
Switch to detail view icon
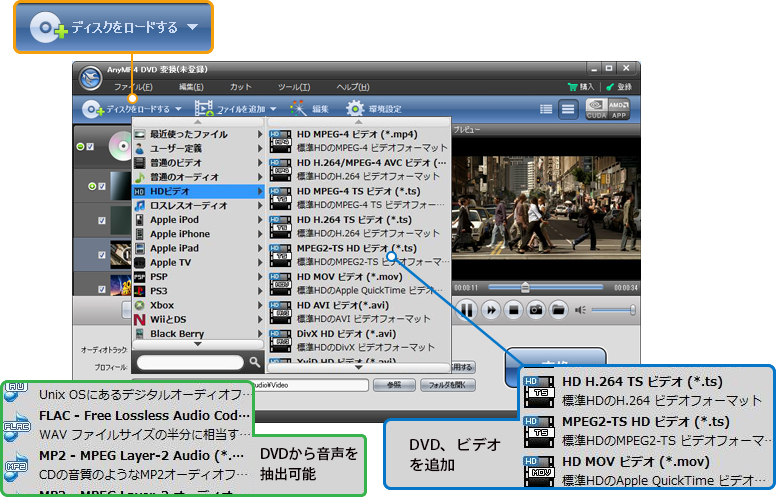click(568, 109)
